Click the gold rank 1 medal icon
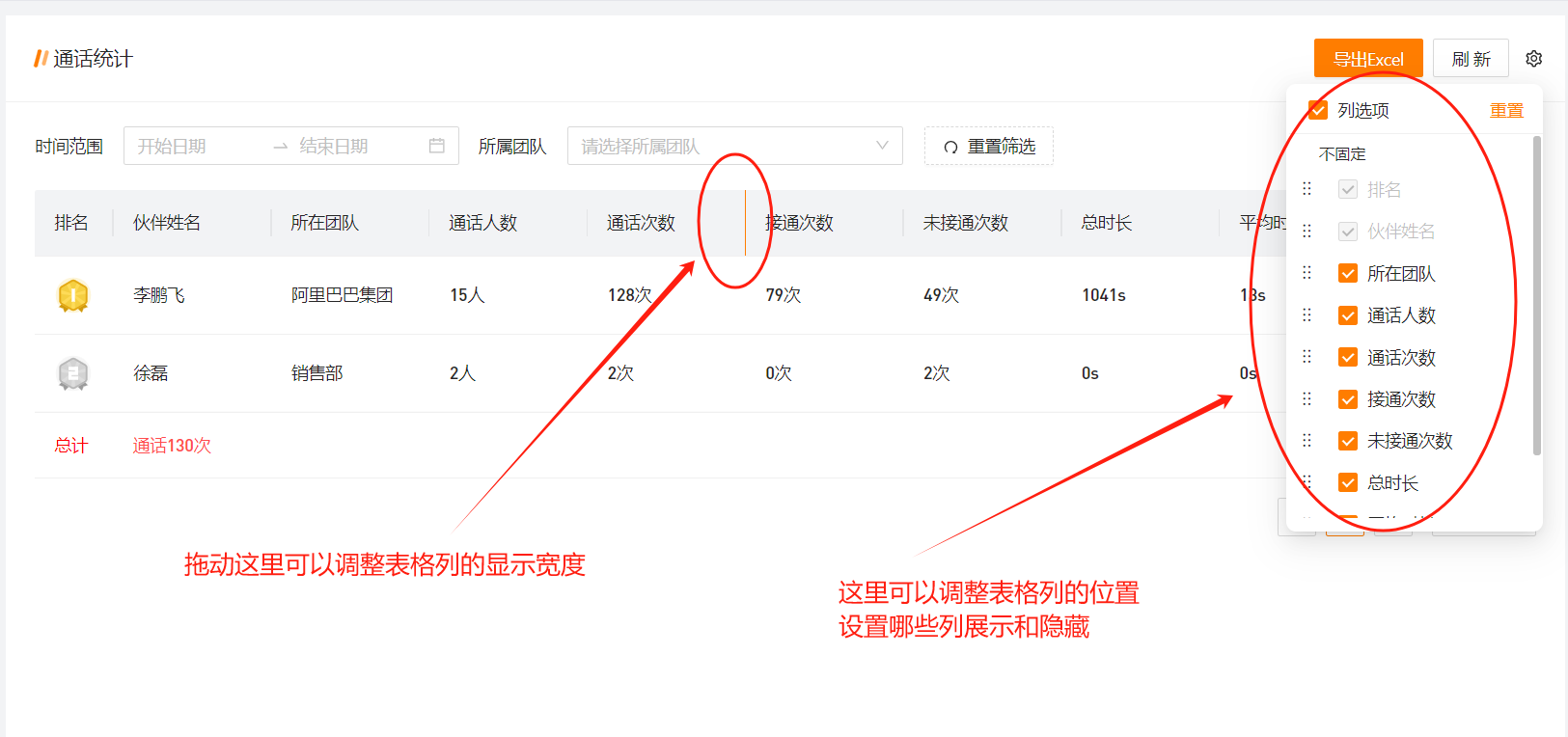 coord(73,295)
